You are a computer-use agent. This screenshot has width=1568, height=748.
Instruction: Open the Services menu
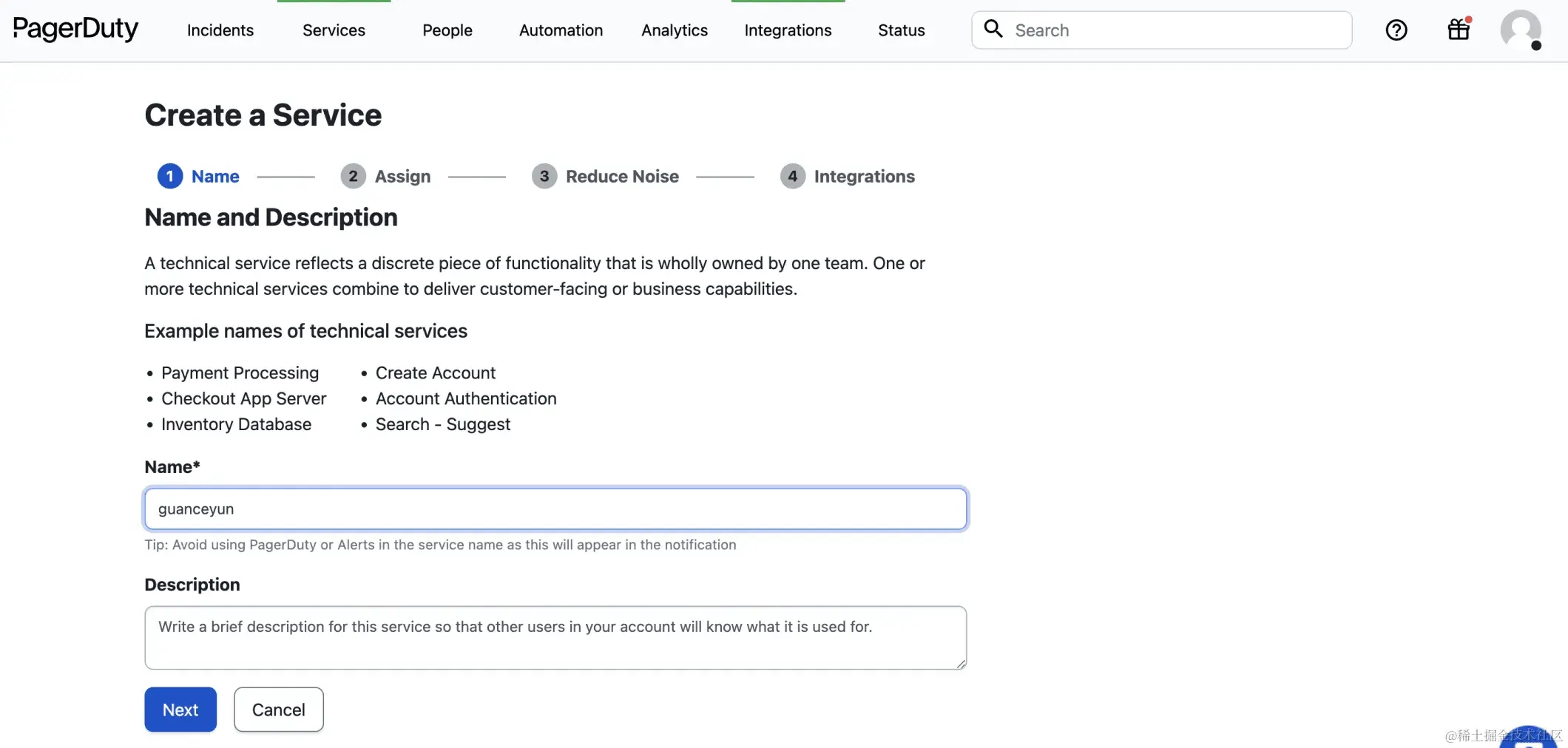pos(334,30)
